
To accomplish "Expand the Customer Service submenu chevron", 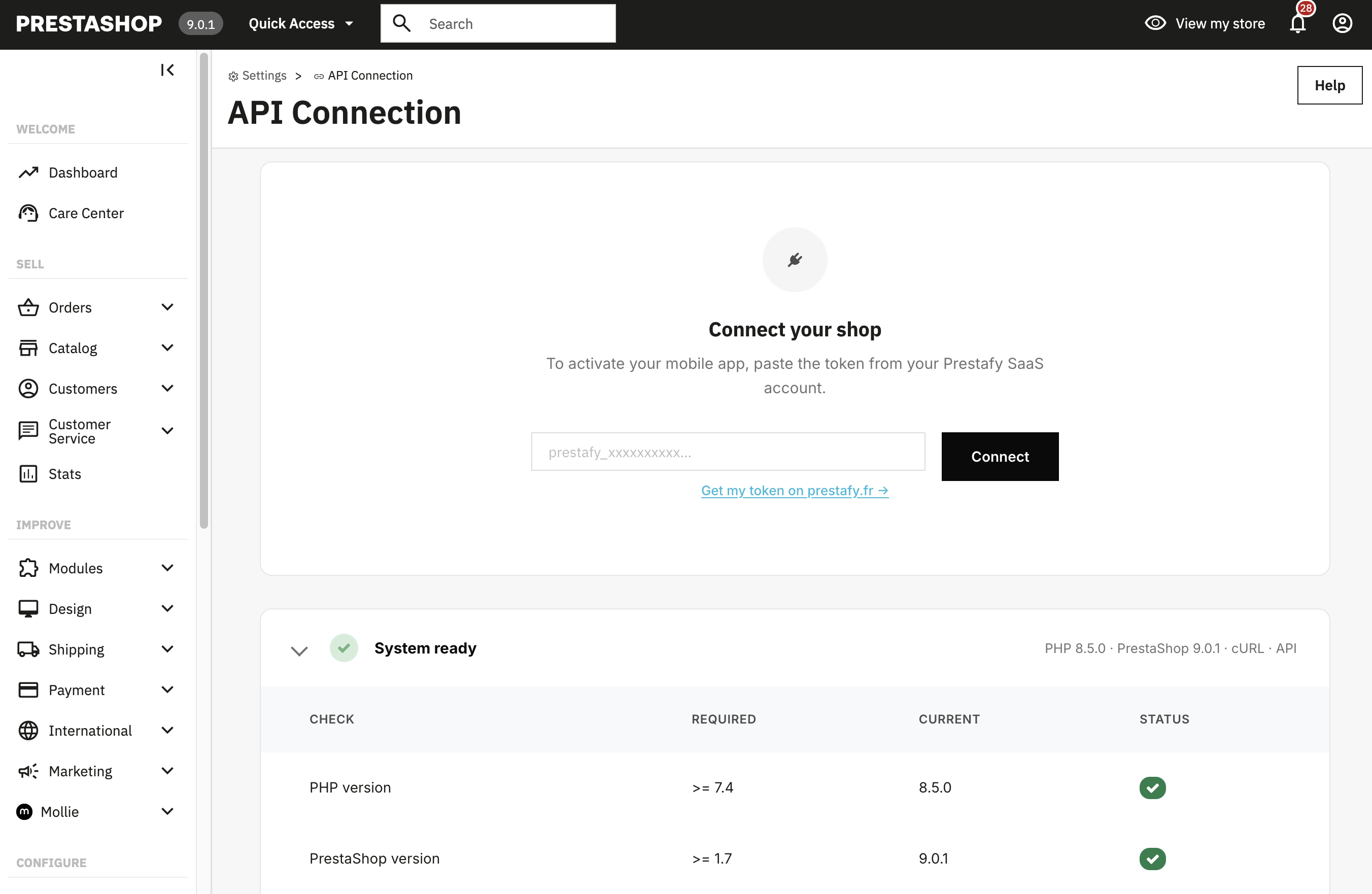I will [167, 431].
